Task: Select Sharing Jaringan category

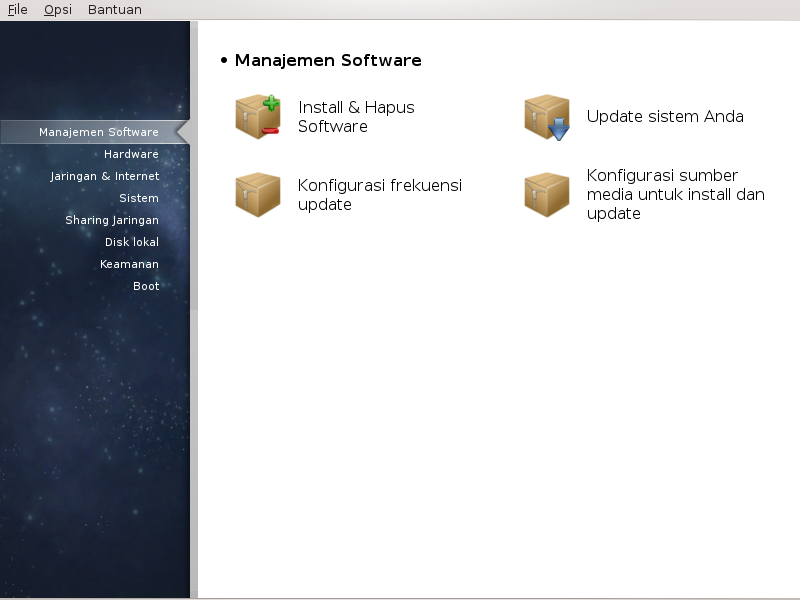Action: 112,220
